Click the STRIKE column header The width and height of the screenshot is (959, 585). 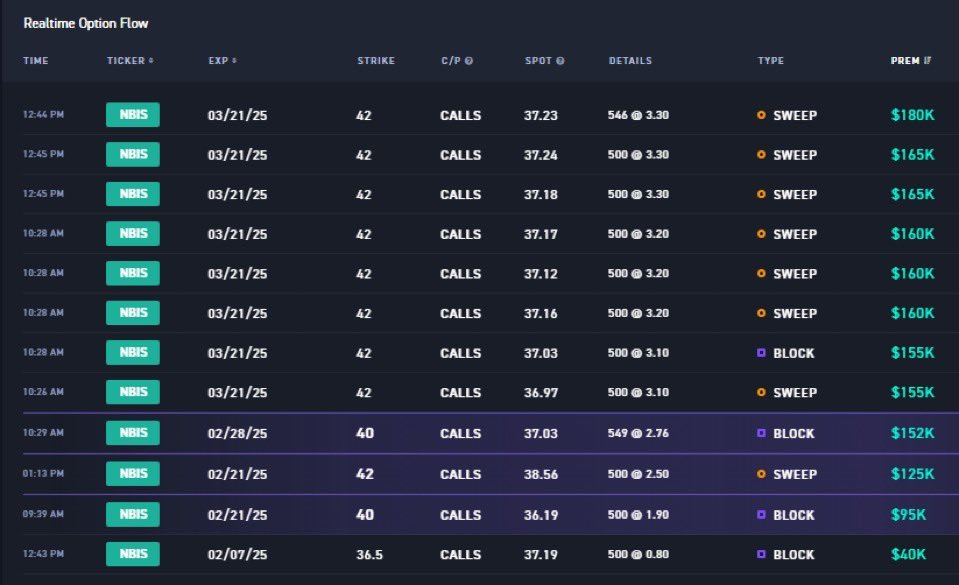[375, 61]
